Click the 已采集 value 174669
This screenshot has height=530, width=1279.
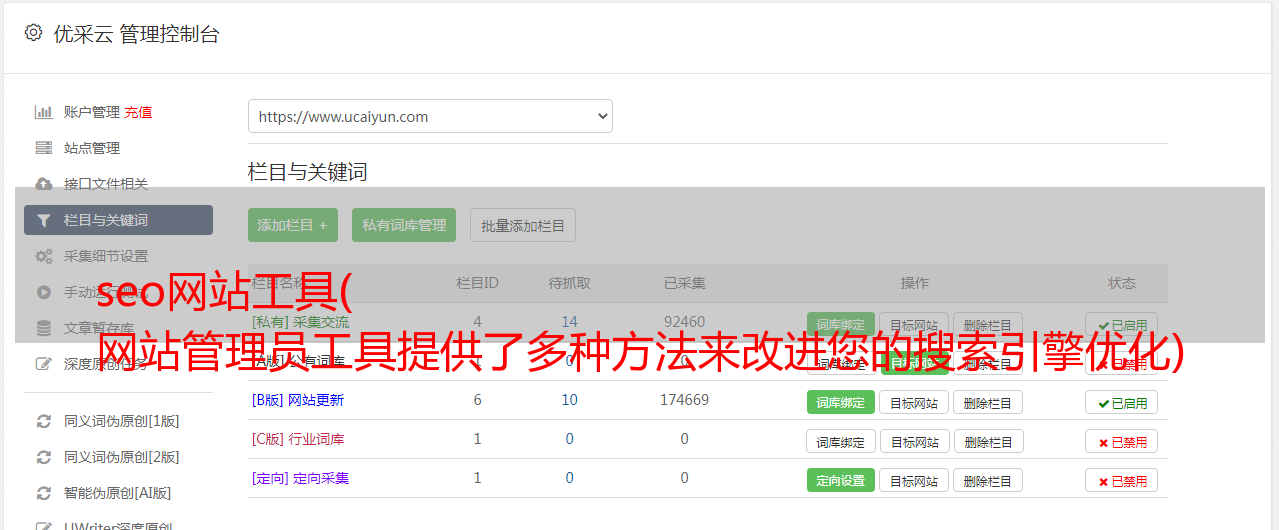click(685, 400)
